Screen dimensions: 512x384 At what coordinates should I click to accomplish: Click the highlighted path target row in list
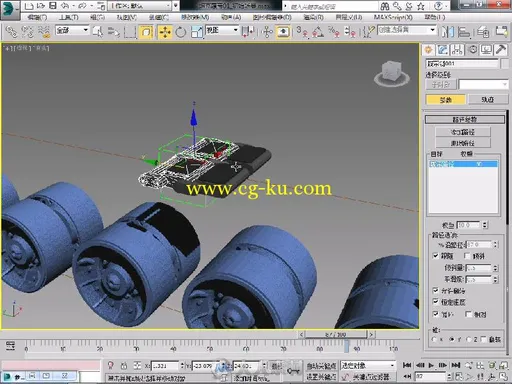click(463, 164)
